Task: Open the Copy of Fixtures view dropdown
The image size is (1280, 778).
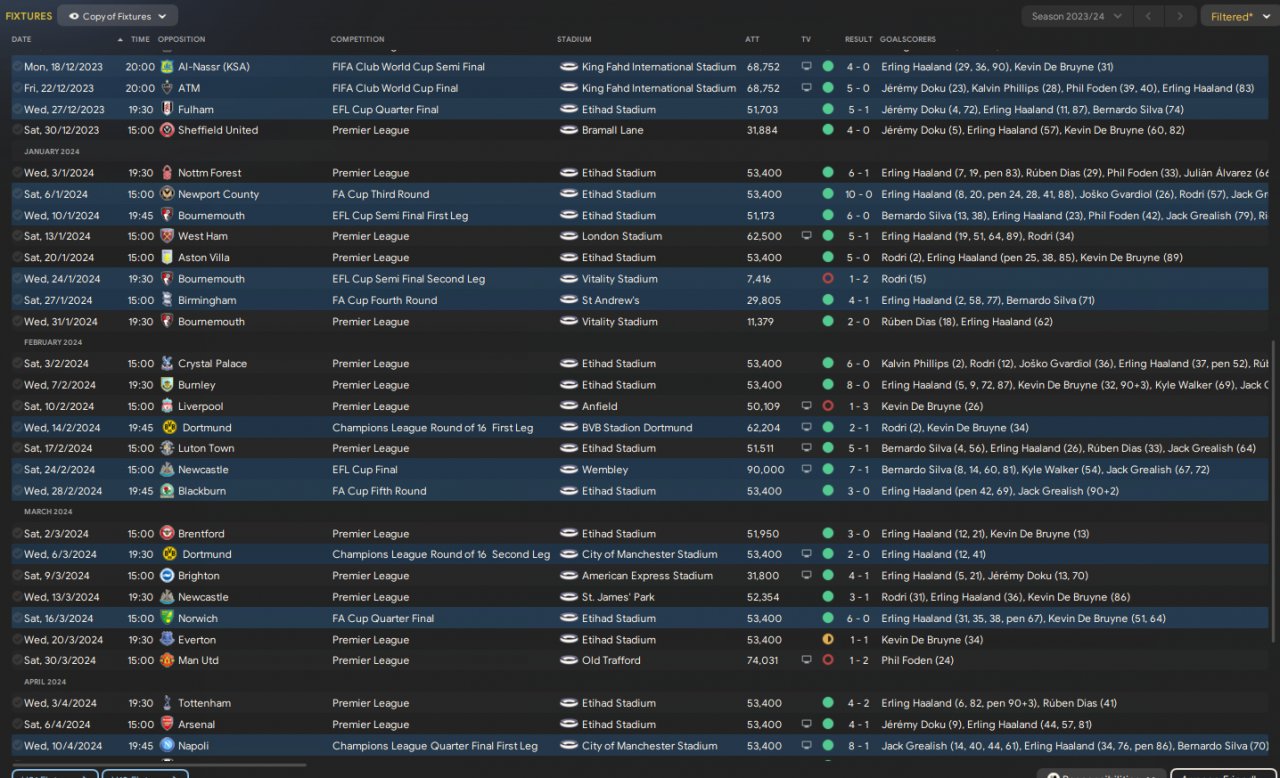Action: point(118,16)
